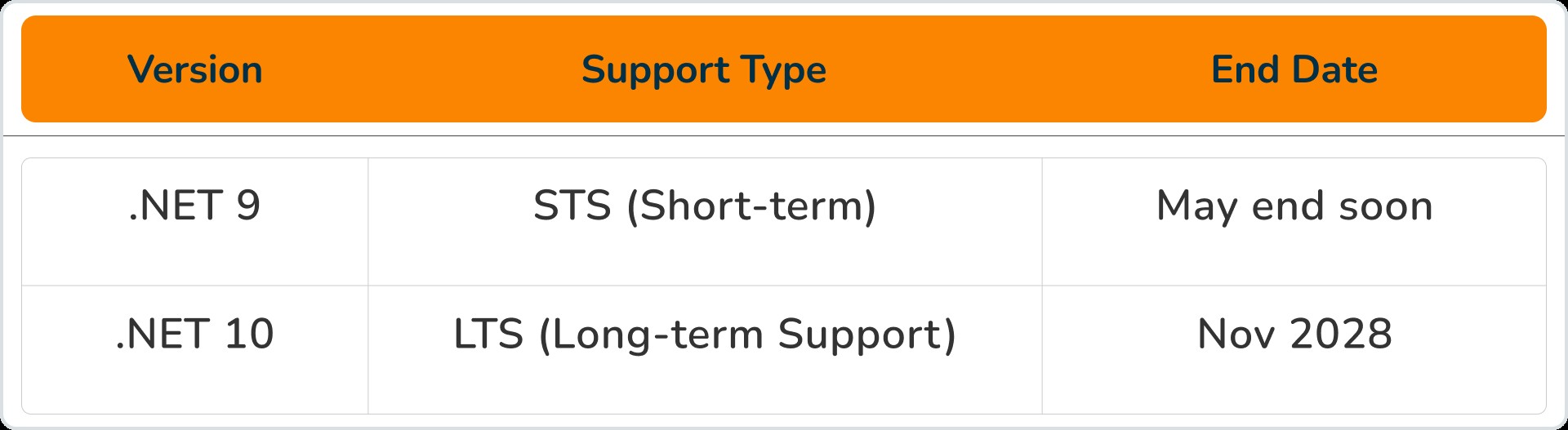The height and width of the screenshot is (430, 1568).
Task: Select the .NET 9 version cell
Action: click(194, 206)
